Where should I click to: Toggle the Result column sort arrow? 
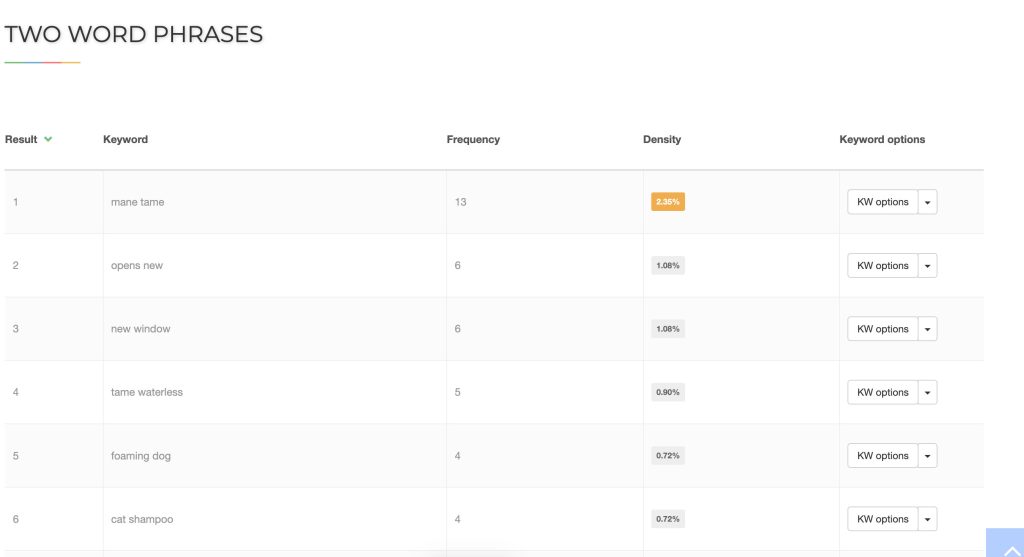(48, 140)
